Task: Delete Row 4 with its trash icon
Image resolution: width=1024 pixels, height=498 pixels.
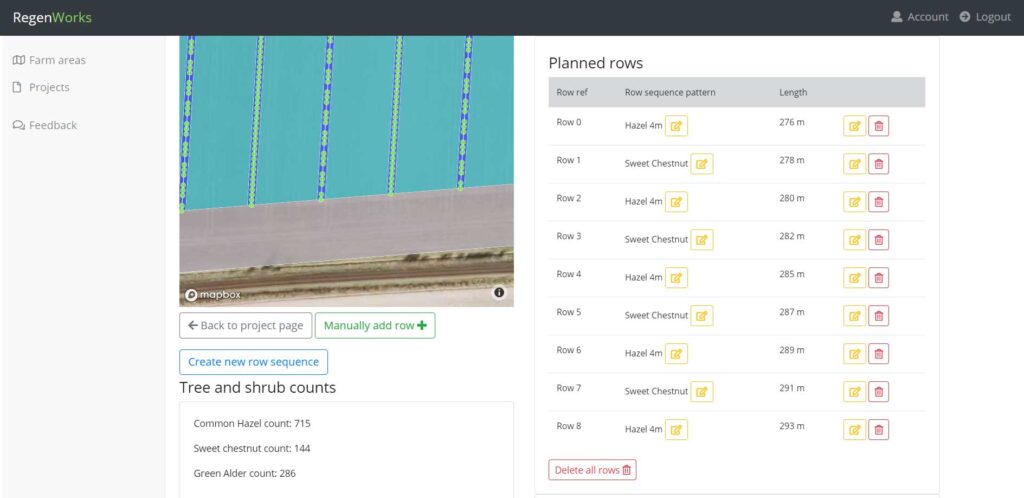Action: pos(878,277)
